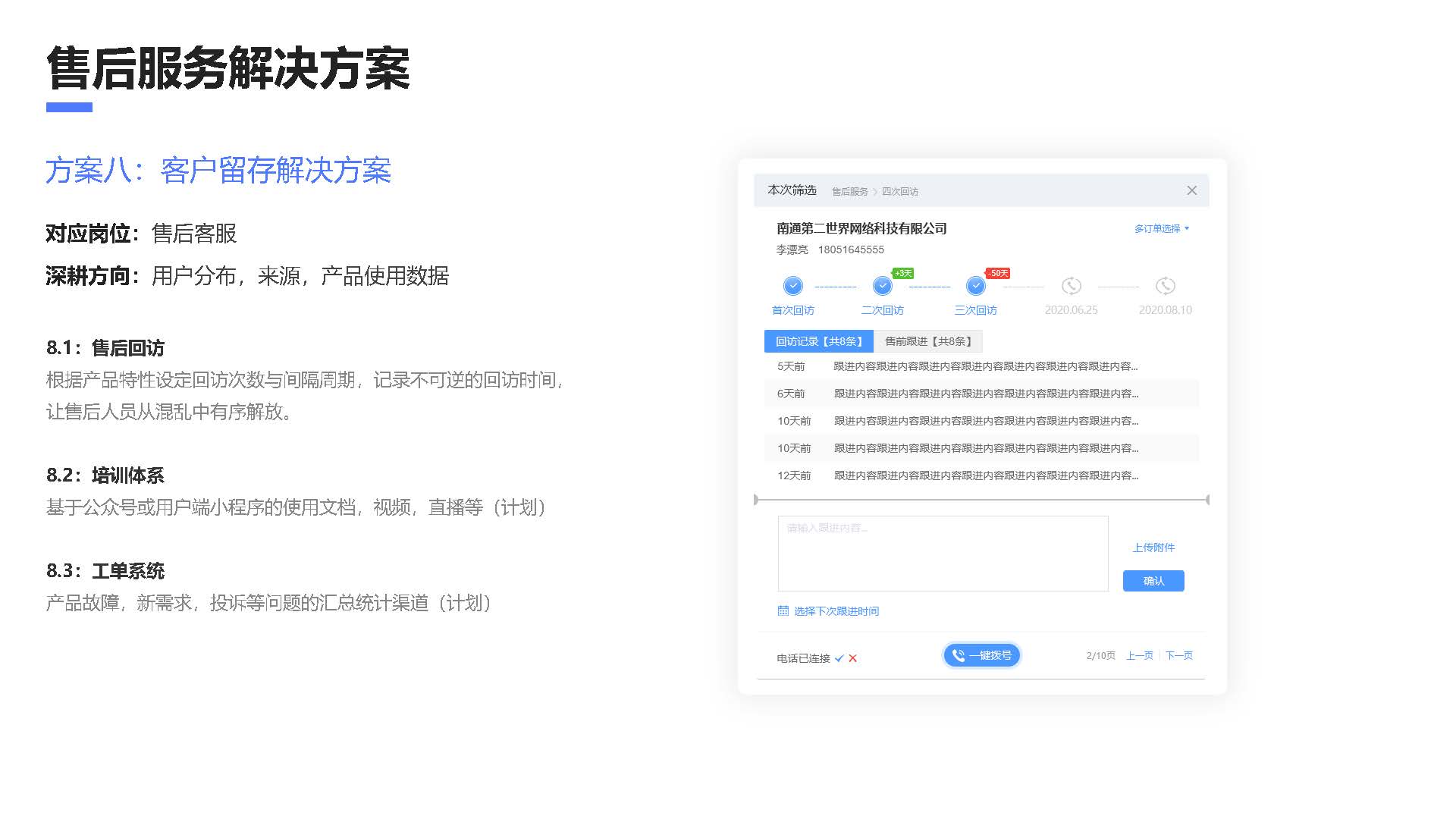Viewport: 1456px width, 819px height.
Task: Close the 本次筛选 dialog
Action: click(x=1192, y=190)
